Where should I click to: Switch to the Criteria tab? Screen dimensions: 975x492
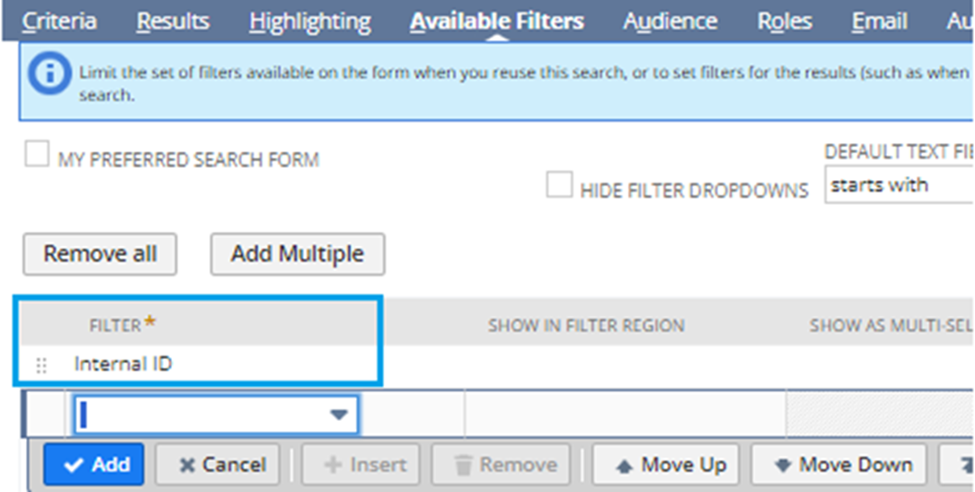60,22
